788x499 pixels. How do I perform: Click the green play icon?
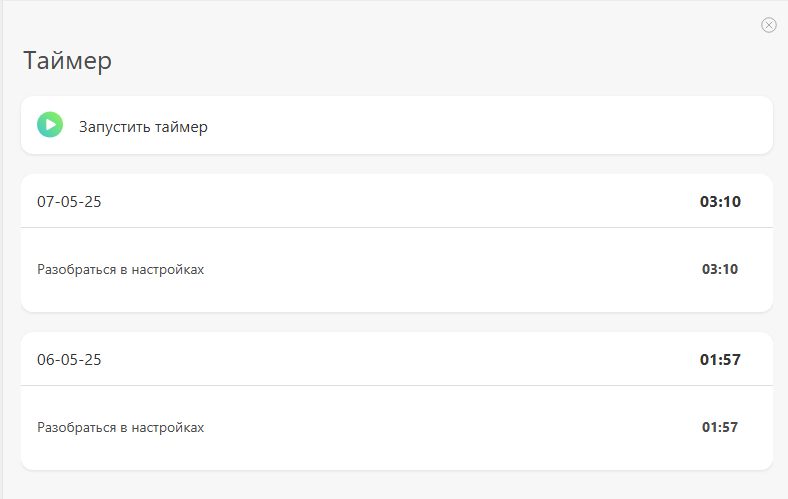click(x=50, y=125)
